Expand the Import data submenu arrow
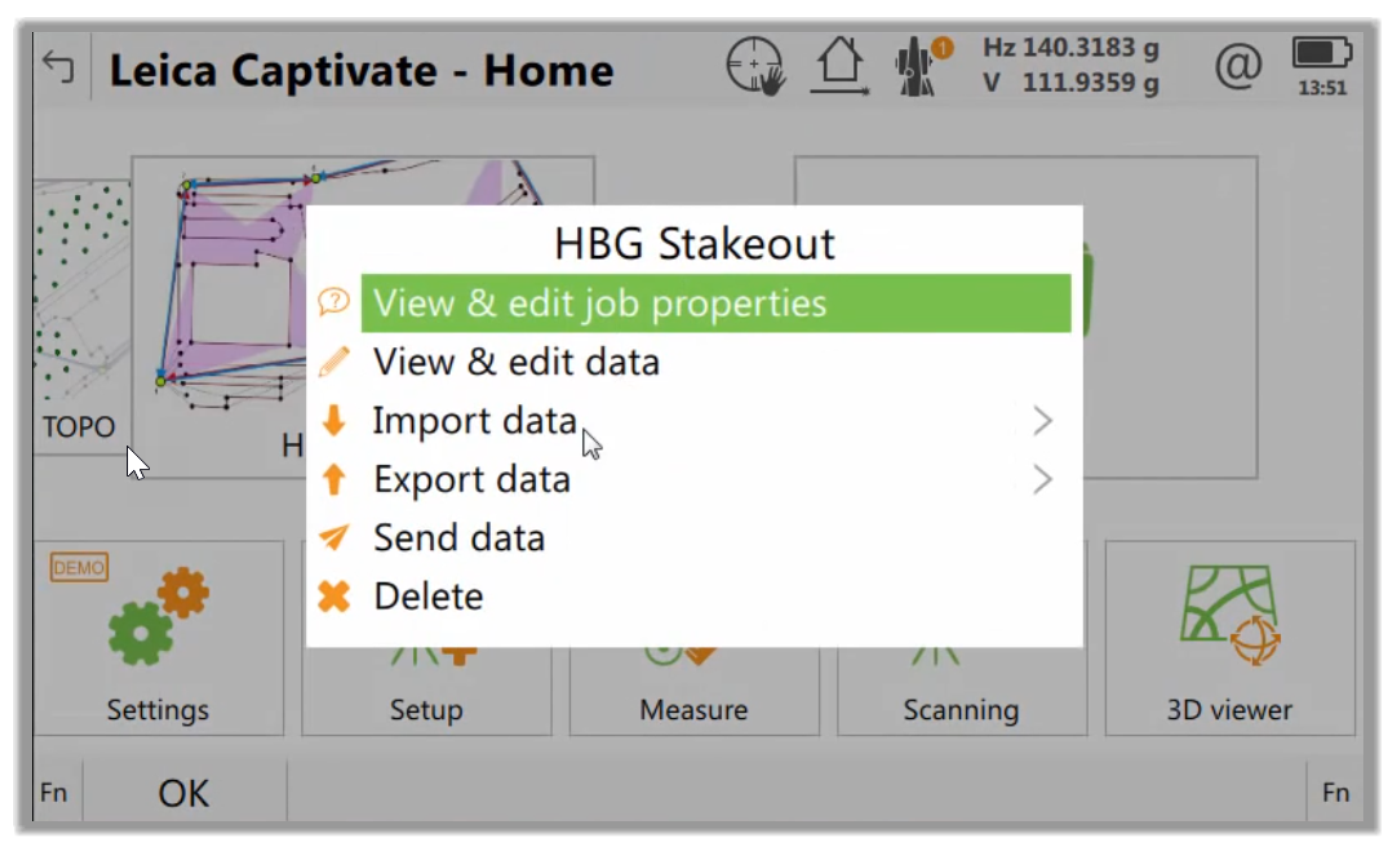Screen dimensions: 1394x851 (1043, 421)
